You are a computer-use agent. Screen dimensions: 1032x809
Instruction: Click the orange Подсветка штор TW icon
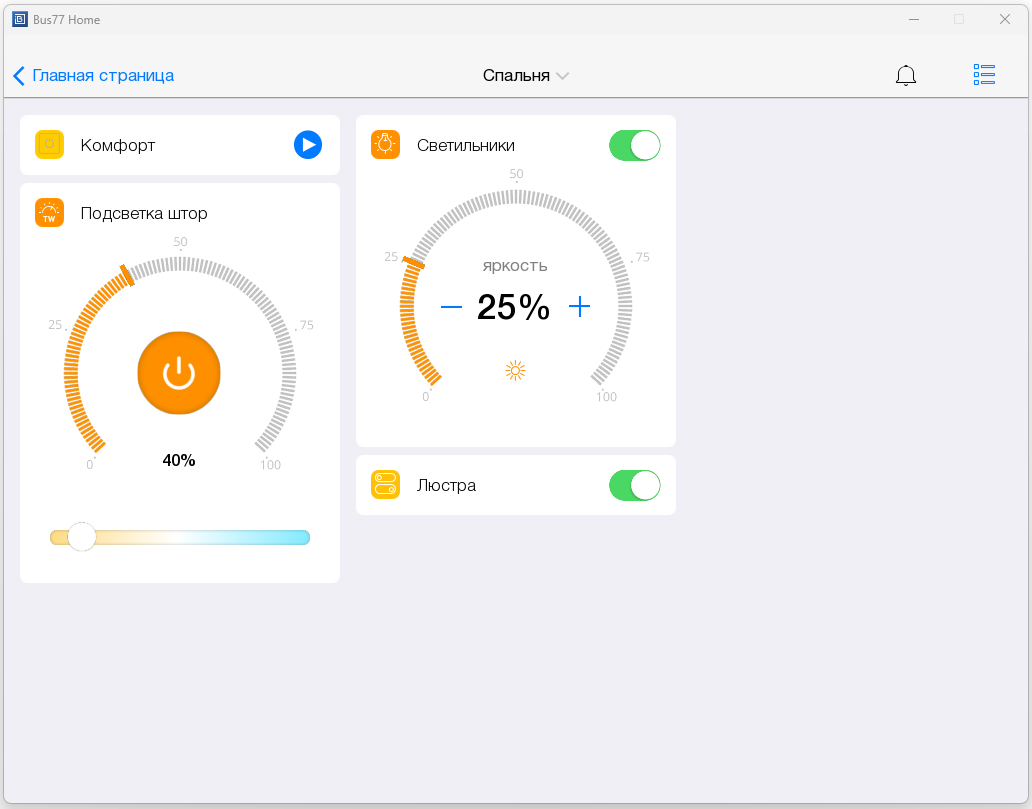click(49, 213)
